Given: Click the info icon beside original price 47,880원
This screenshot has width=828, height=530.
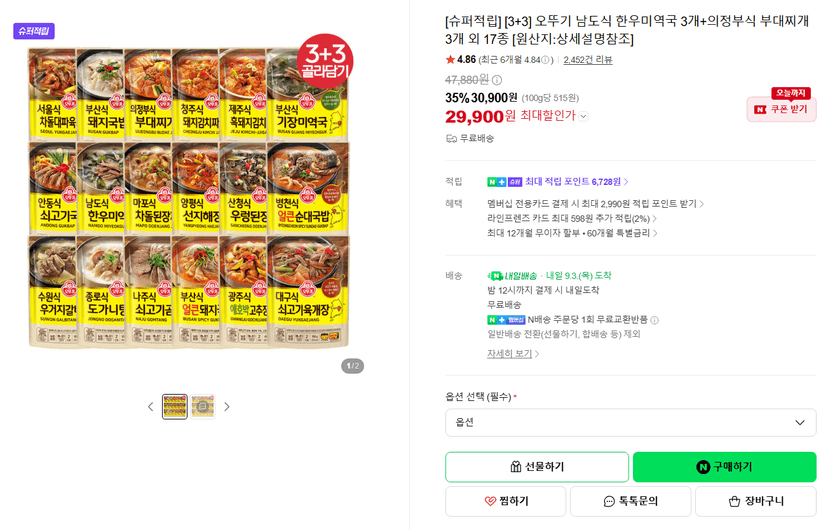Looking at the screenshot, I should [x=497, y=80].
